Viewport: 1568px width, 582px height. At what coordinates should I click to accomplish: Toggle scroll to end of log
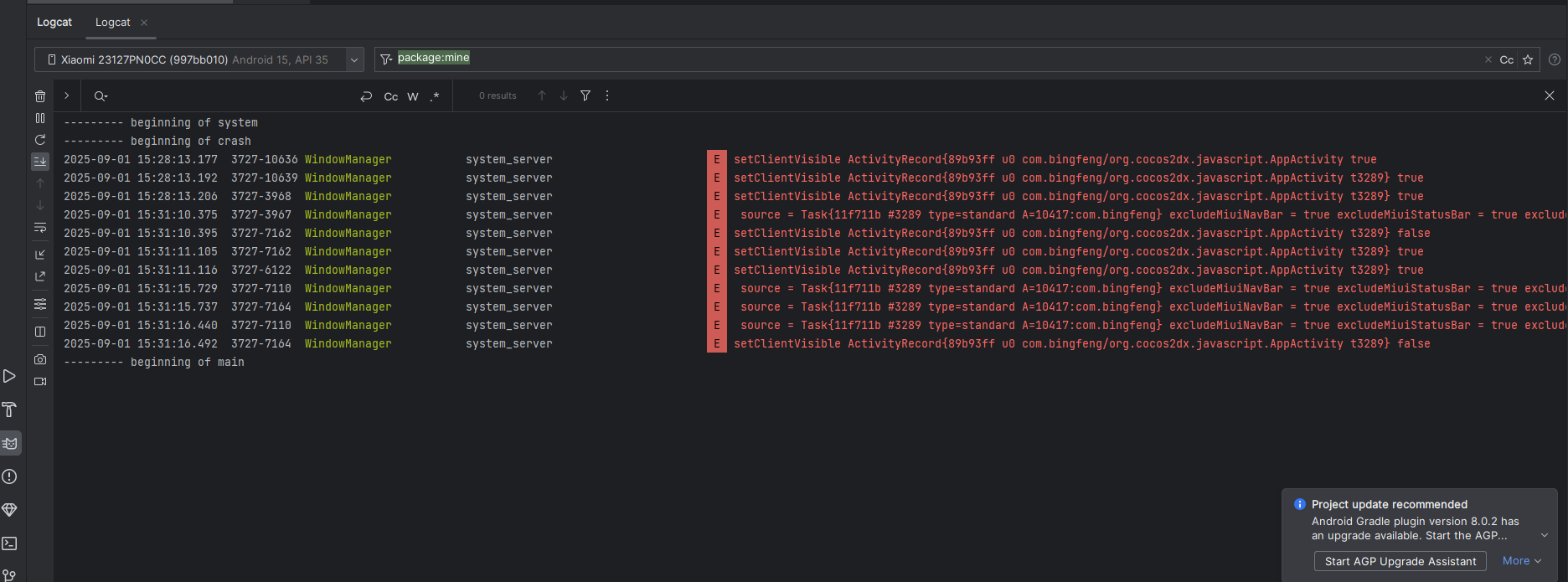(x=40, y=162)
